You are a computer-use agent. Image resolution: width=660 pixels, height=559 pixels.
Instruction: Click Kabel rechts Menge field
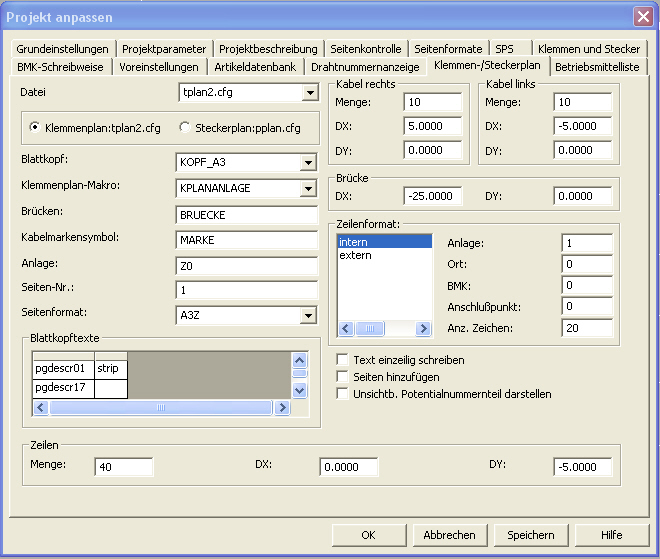433,102
